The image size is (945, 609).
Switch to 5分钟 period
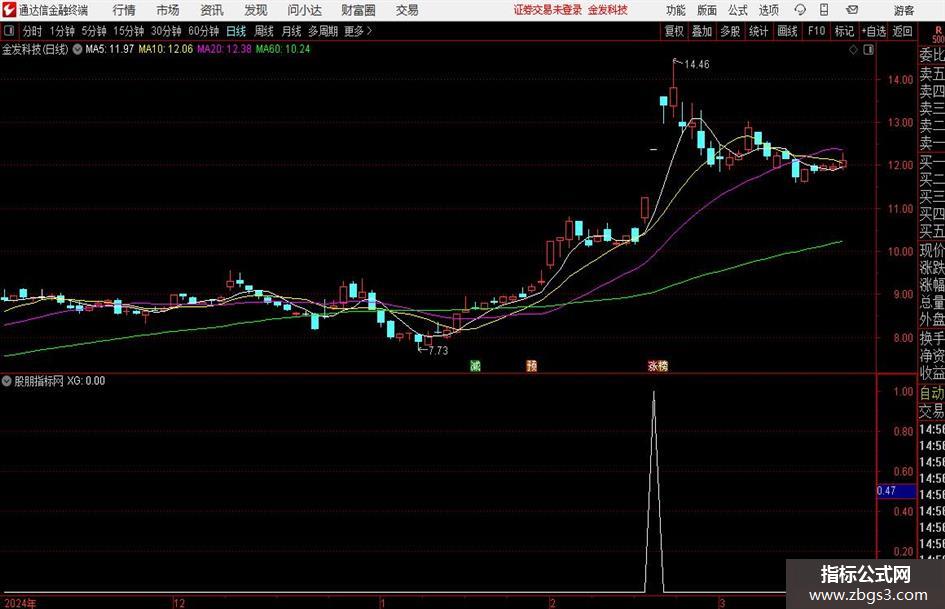94,31
